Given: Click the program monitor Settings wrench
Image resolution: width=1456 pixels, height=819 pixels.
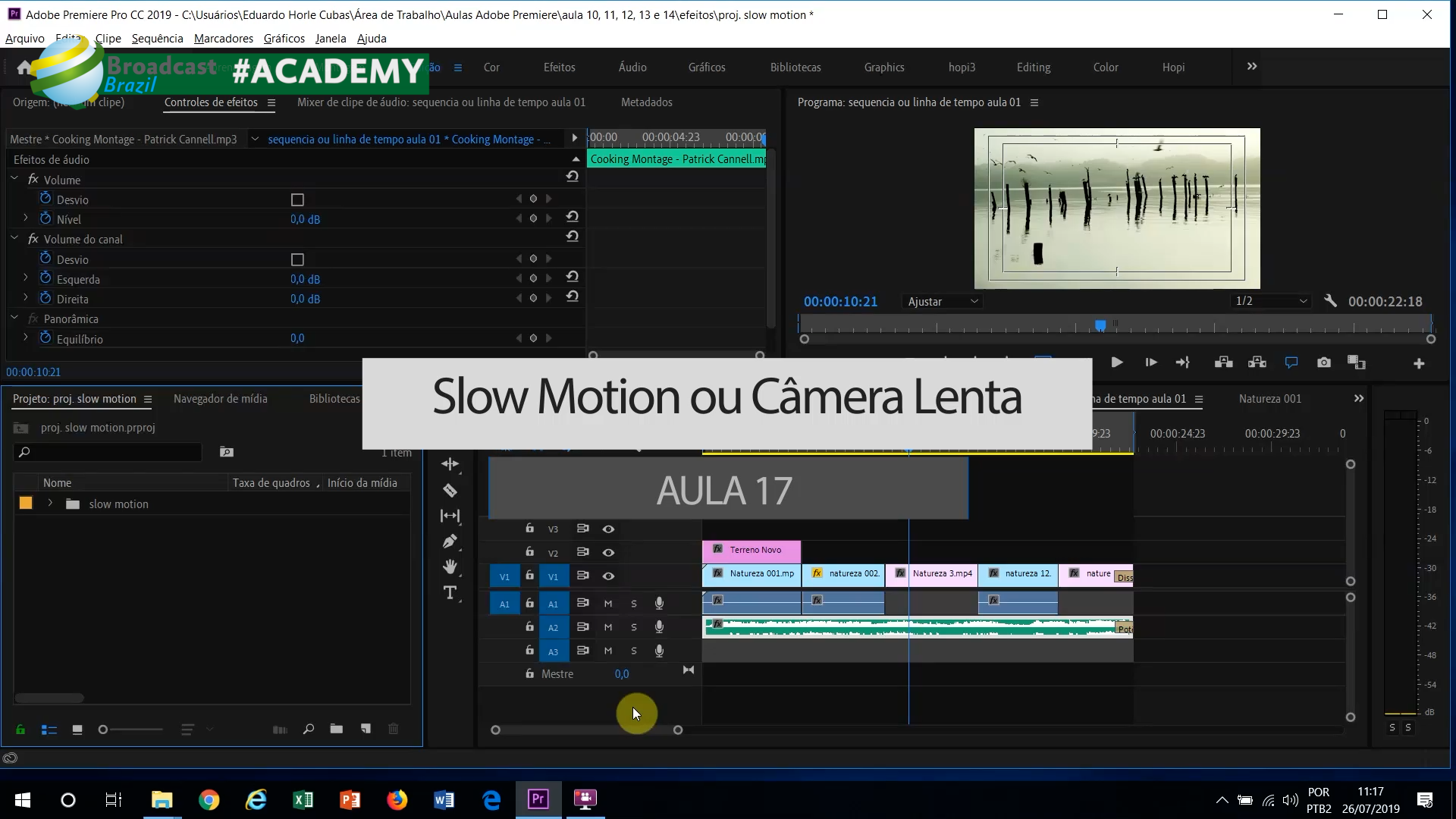Looking at the screenshot, I should coord(1330,301).
